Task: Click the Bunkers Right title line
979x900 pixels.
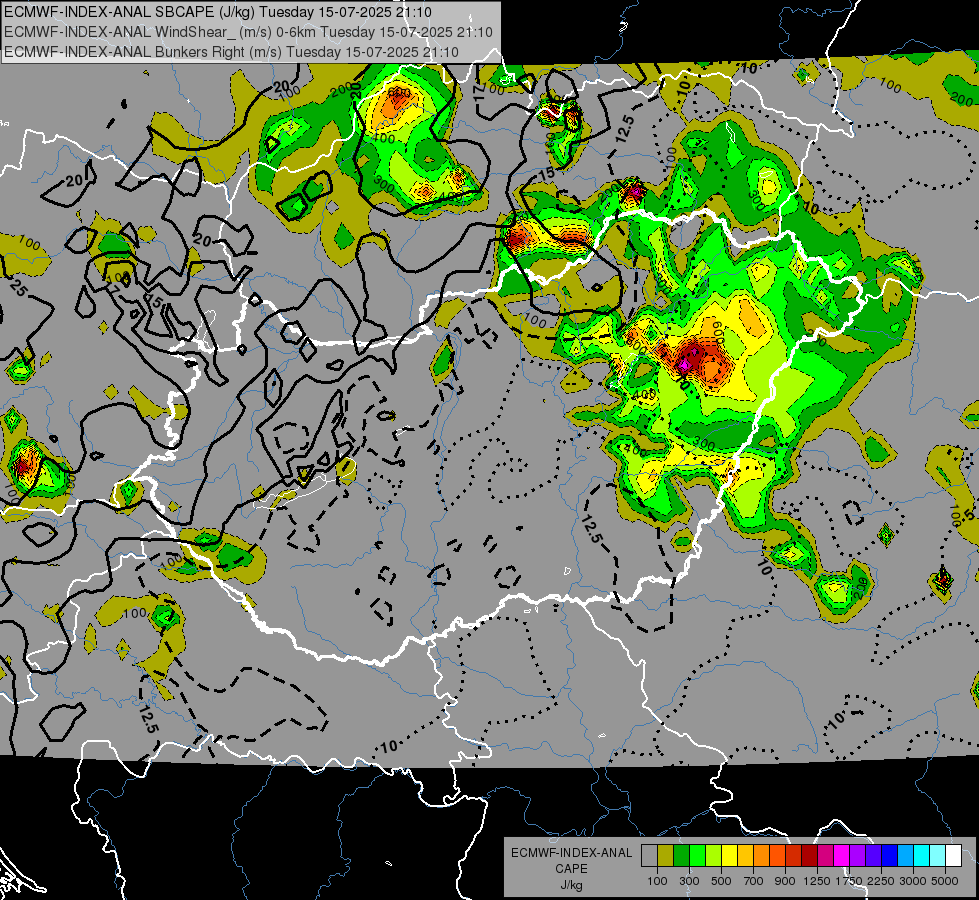Action: 231,52
